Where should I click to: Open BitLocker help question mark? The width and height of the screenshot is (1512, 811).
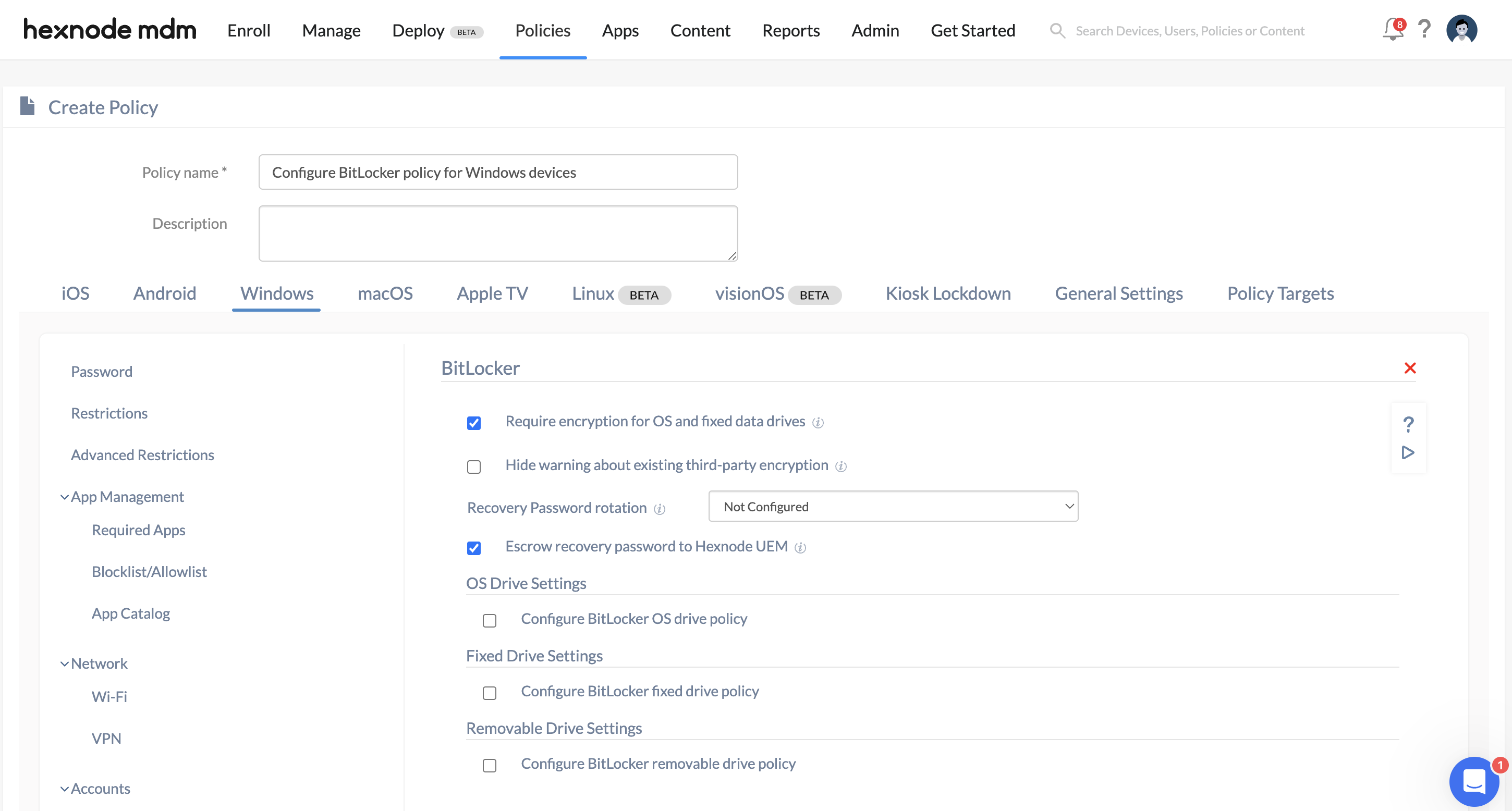tap(1408, 424)
